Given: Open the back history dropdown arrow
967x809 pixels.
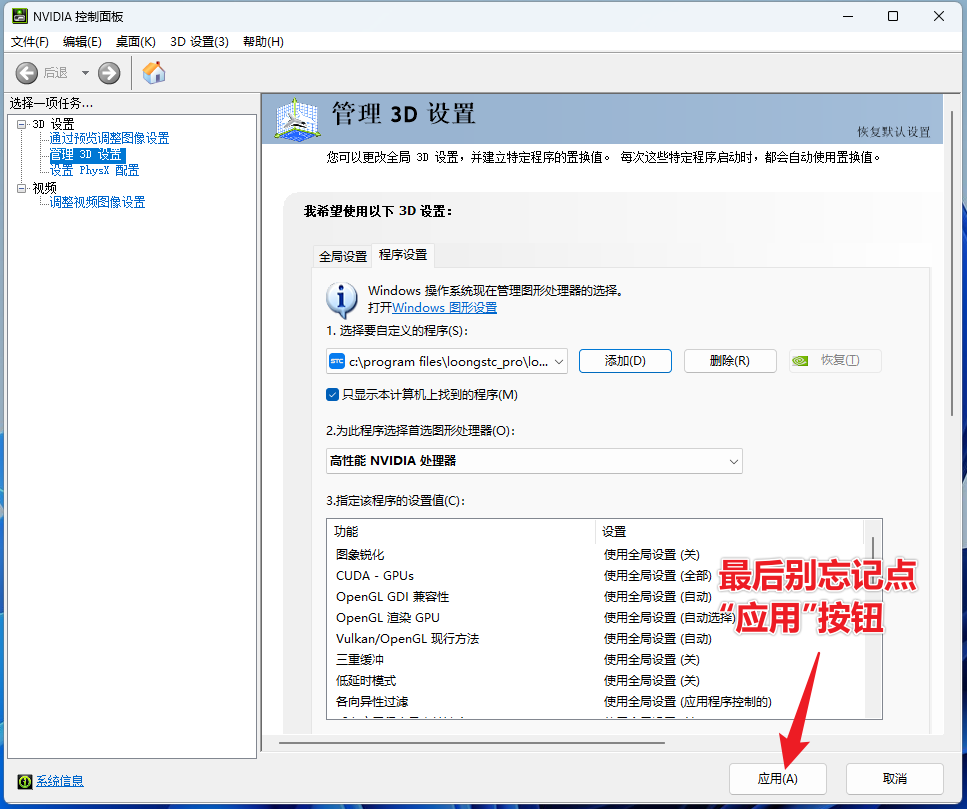Looking at the screenshot, I should [85, 73].
